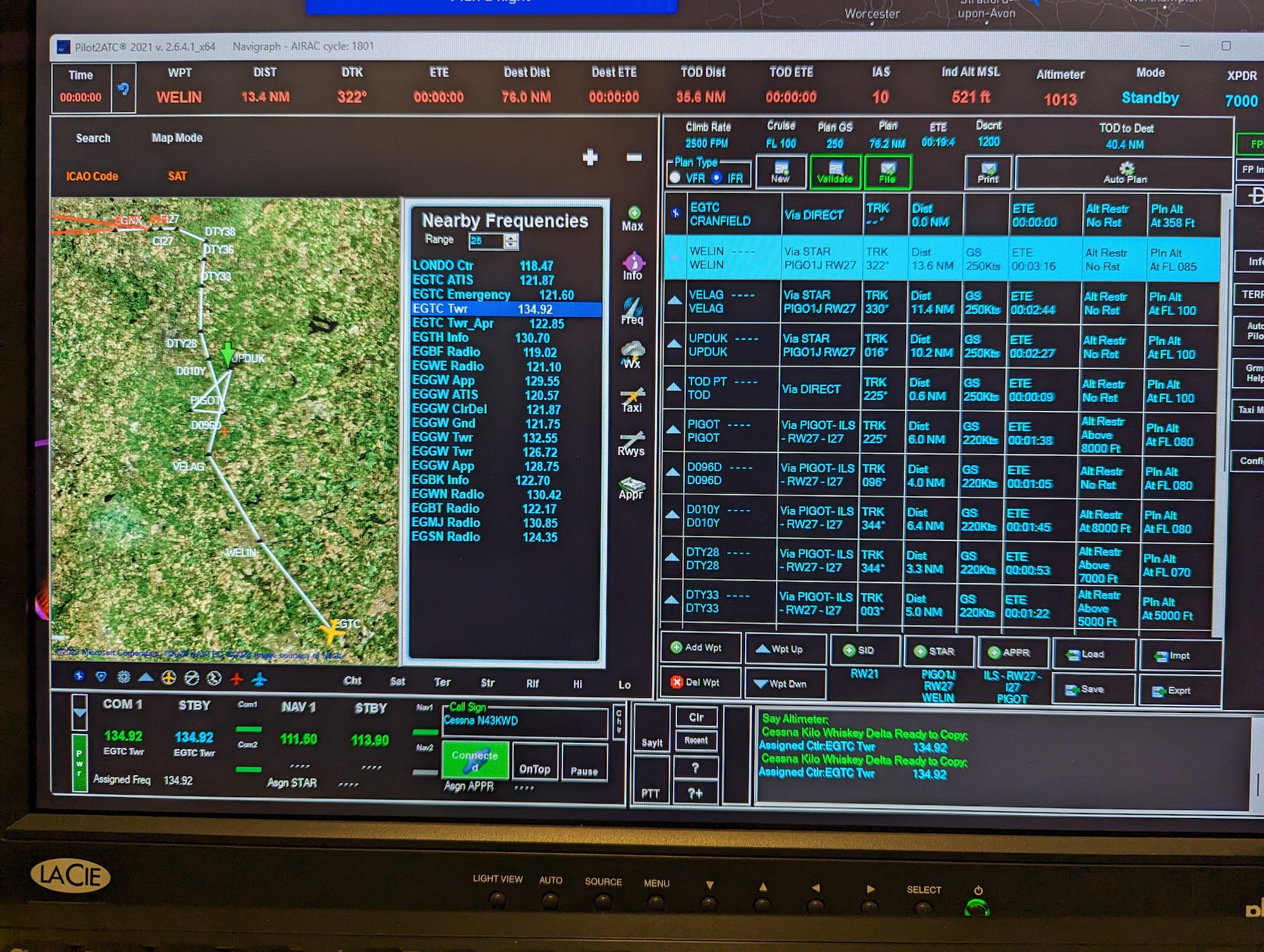
Task: Expand the D096D waypoint row arrow
Action: [672, 473]
